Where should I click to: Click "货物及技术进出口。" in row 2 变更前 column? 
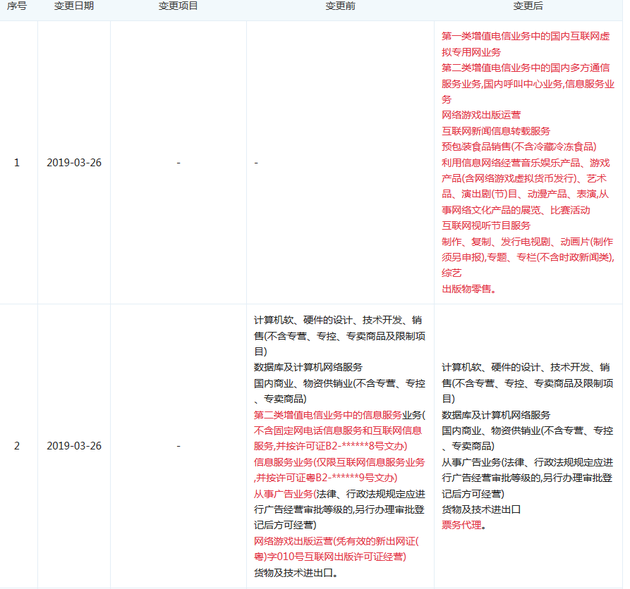point(295,573)
